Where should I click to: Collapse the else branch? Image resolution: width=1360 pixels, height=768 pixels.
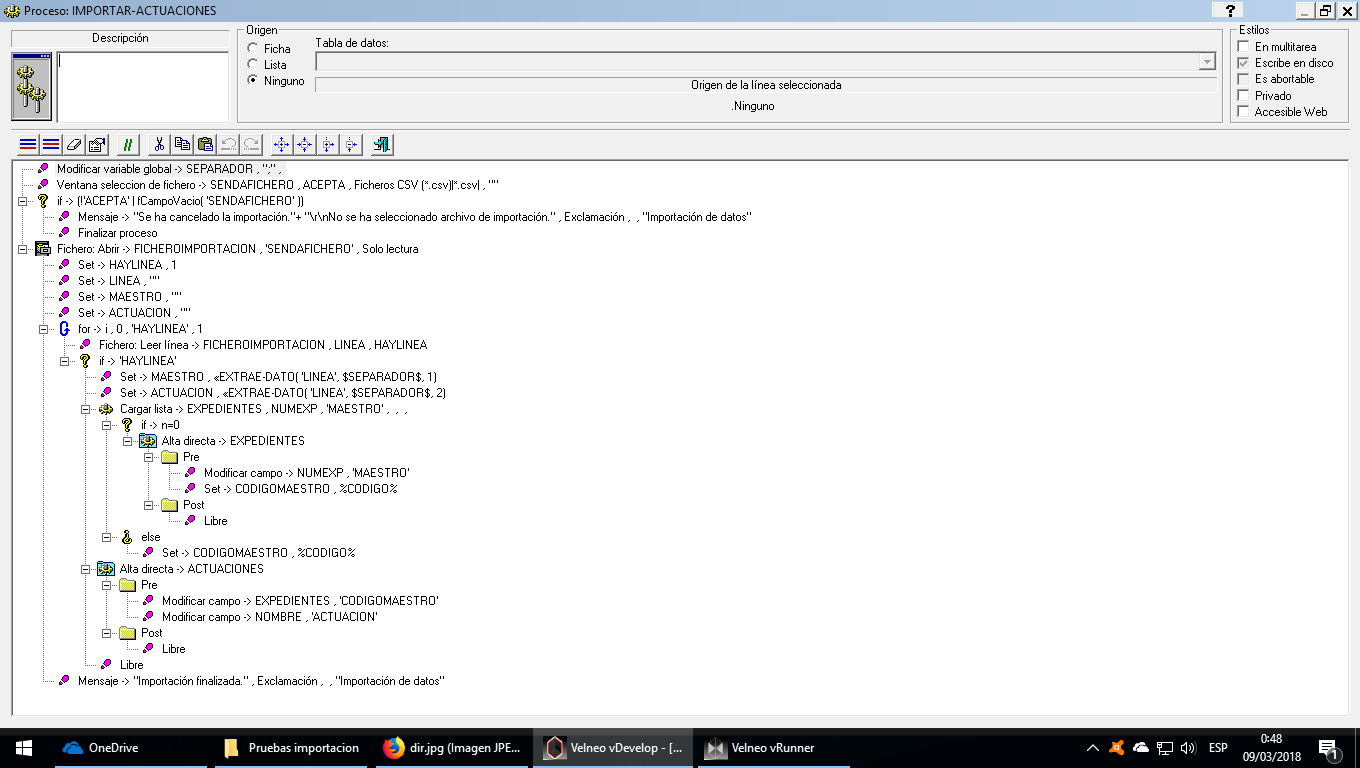[107, 537]
